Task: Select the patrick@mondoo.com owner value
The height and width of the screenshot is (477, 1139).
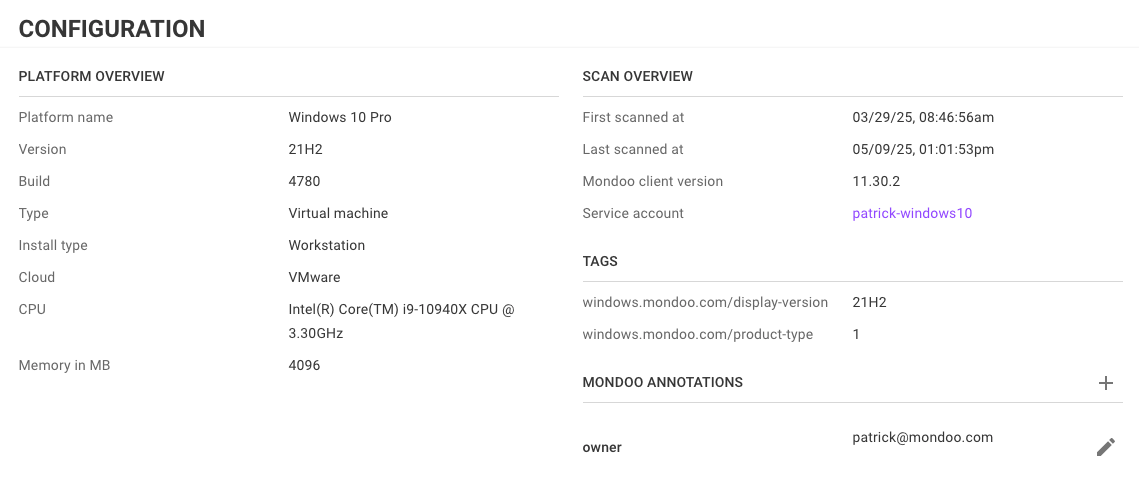Action: click(x=922, y=437)
